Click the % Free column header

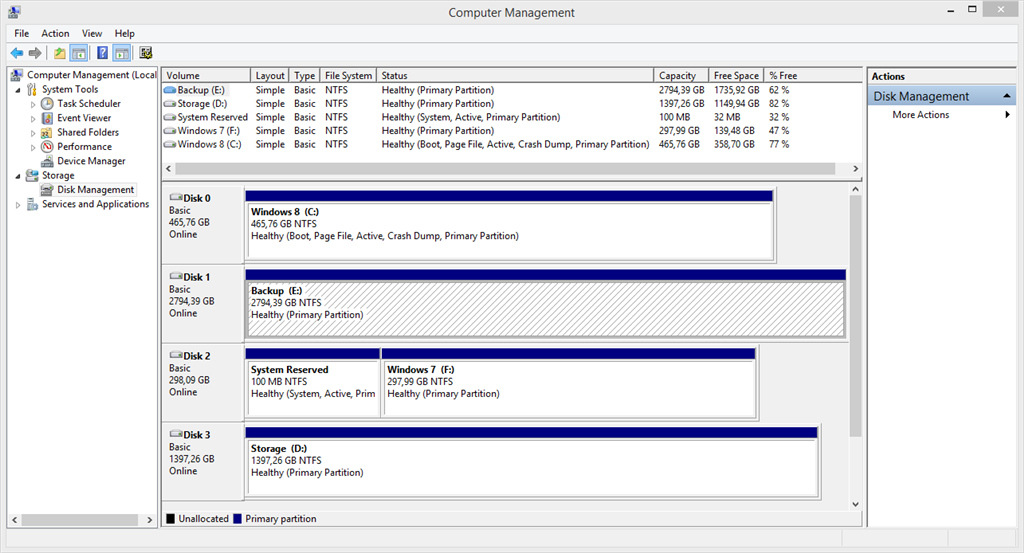[812, 76]
